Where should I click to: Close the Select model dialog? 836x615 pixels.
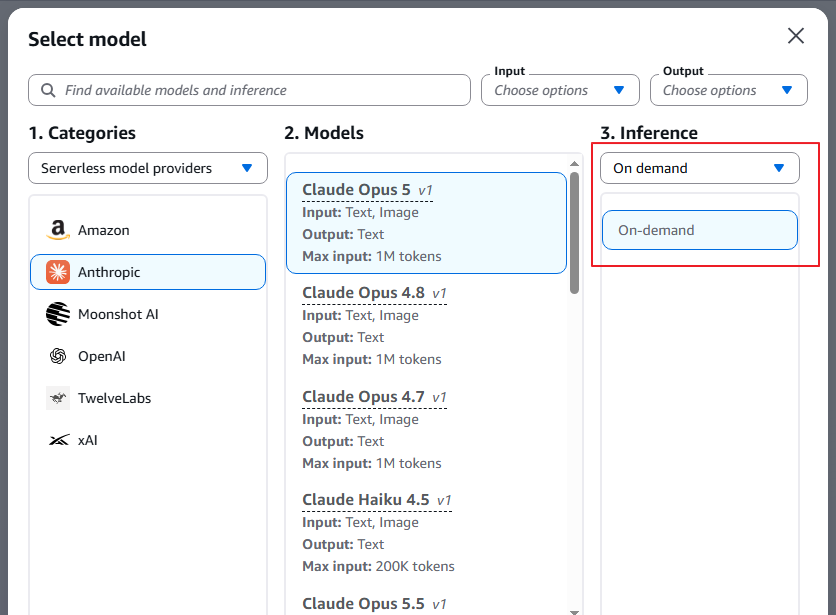pyautogui.click(x=795, y=36)
